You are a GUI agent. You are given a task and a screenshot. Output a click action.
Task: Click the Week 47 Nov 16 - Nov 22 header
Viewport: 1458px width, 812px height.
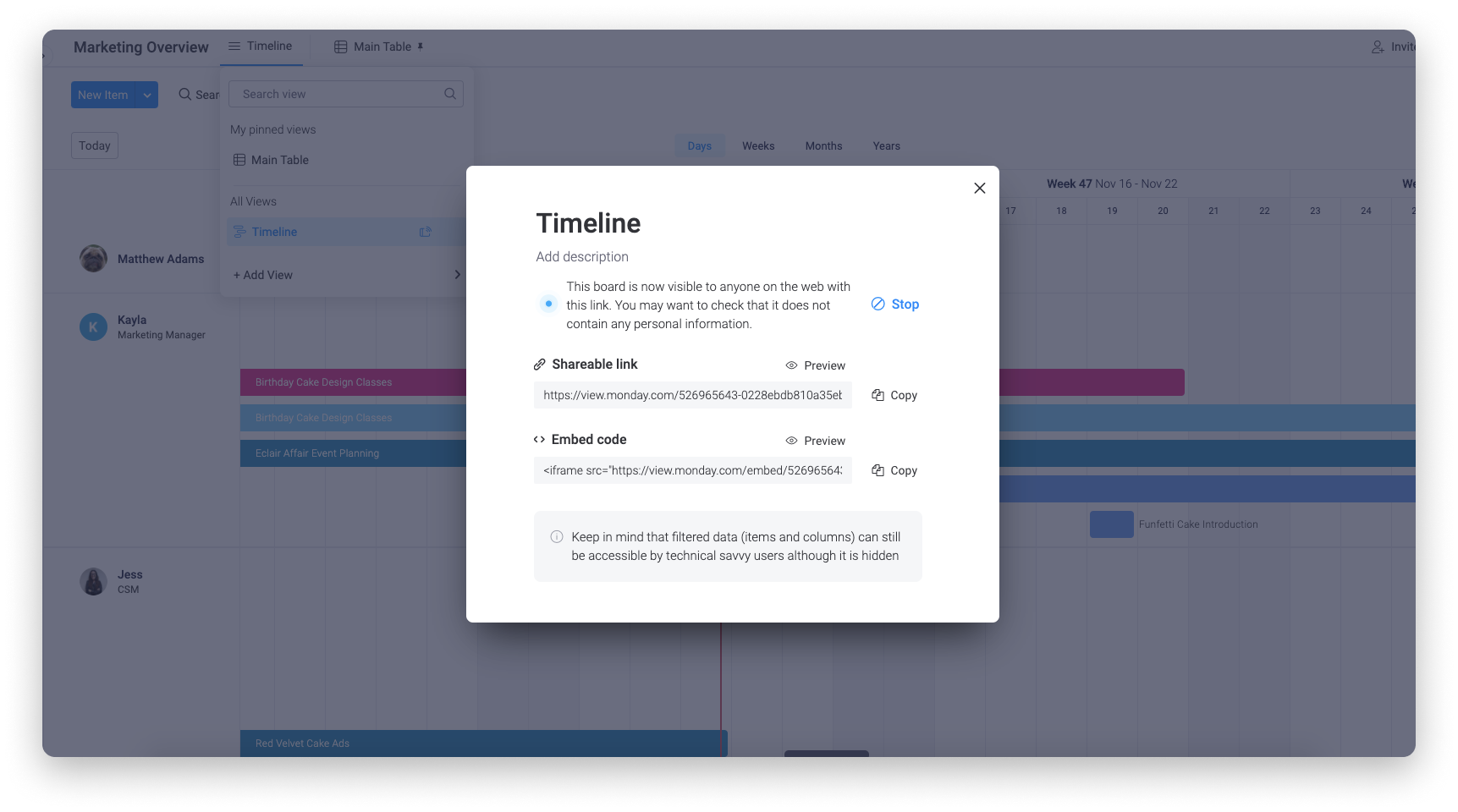(1111, 184)
